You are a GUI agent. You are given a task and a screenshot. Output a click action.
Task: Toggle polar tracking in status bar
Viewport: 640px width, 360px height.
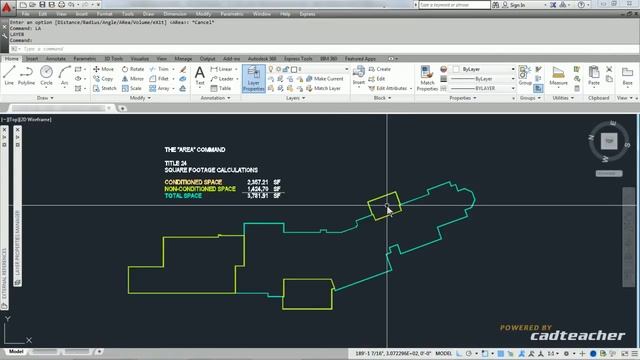pyautogui.click(x=469, y=353)
